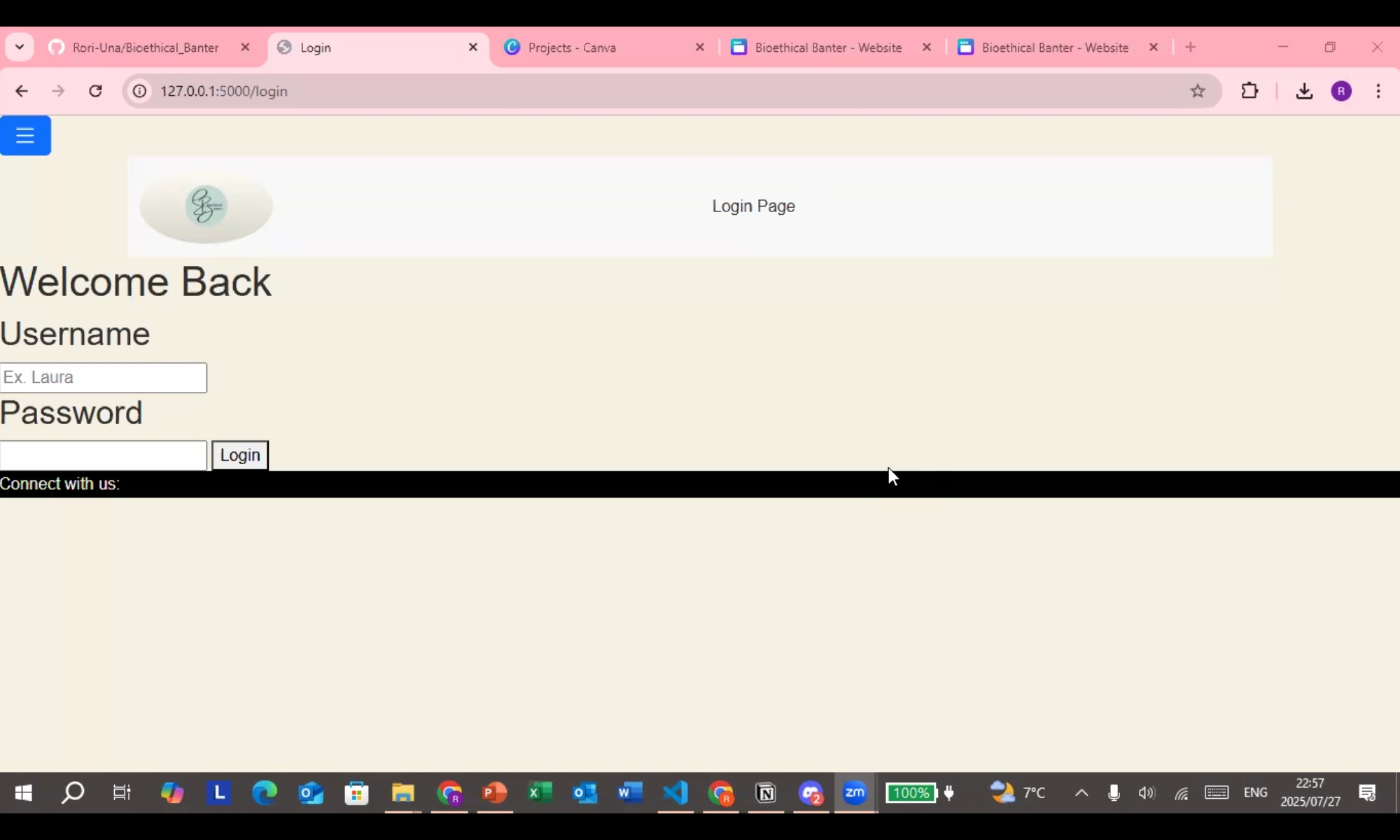
Task: Show hidden system tray icons chevron
Action: click(1081, 793)
